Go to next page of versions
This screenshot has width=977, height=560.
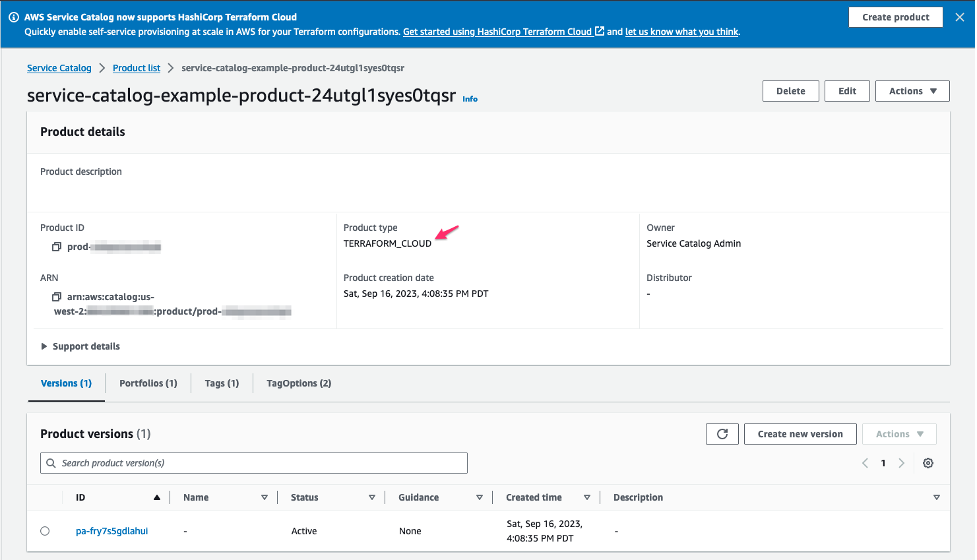coord(901,463)
